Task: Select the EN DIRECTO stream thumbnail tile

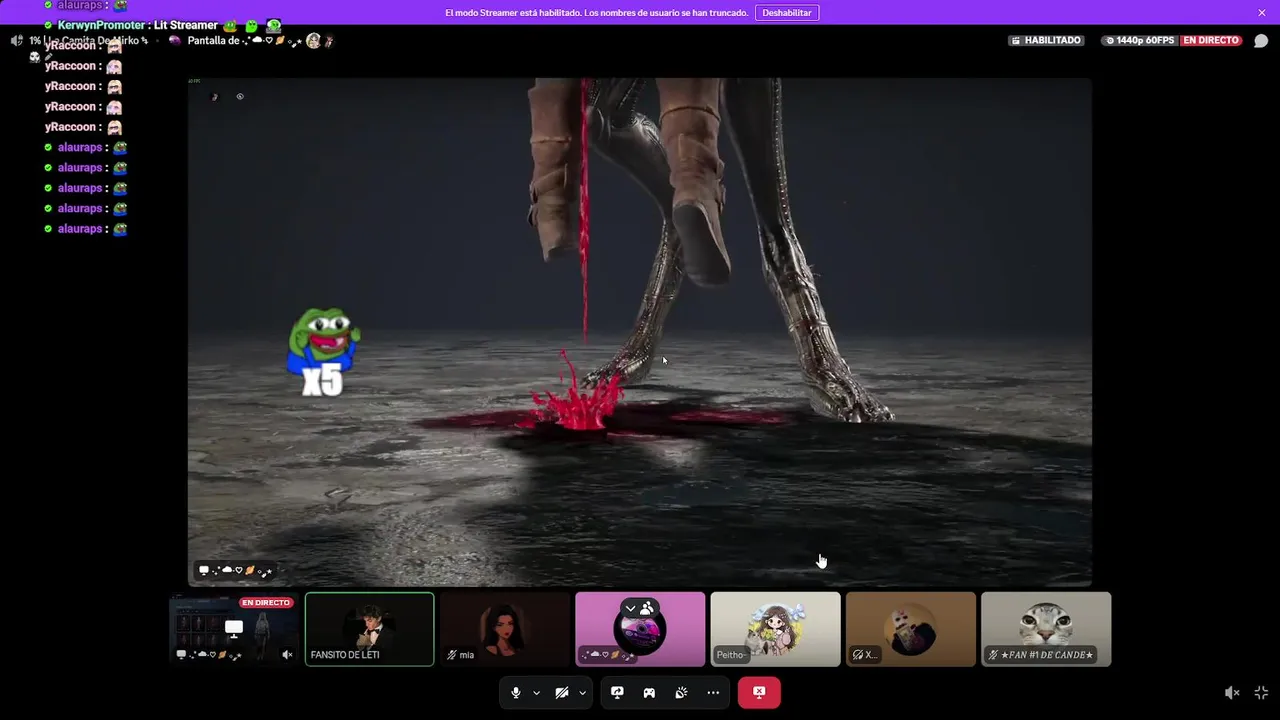Action: point(234,629)
